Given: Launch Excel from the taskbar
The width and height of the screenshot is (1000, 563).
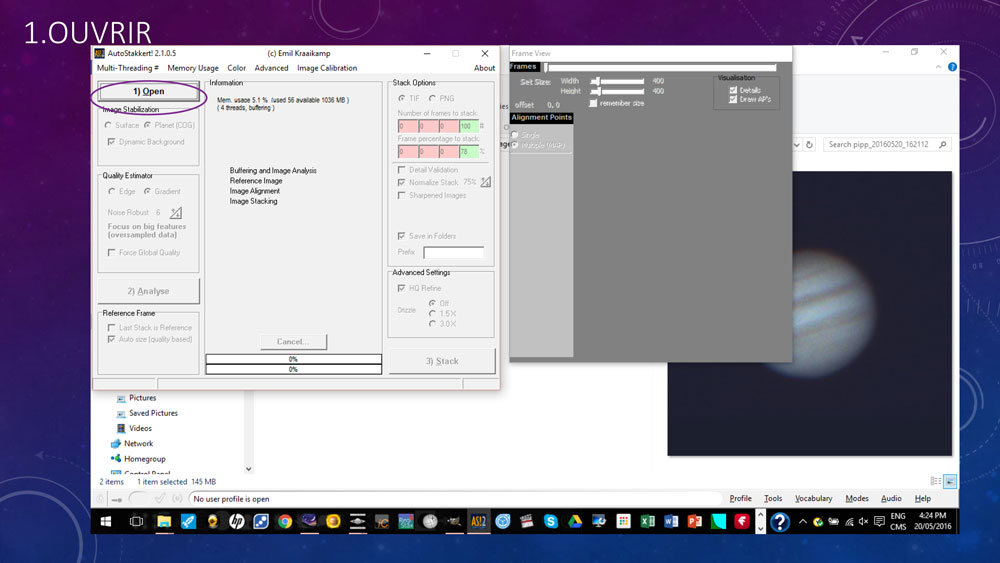Looking at the screenshot, I should point(647,522).
